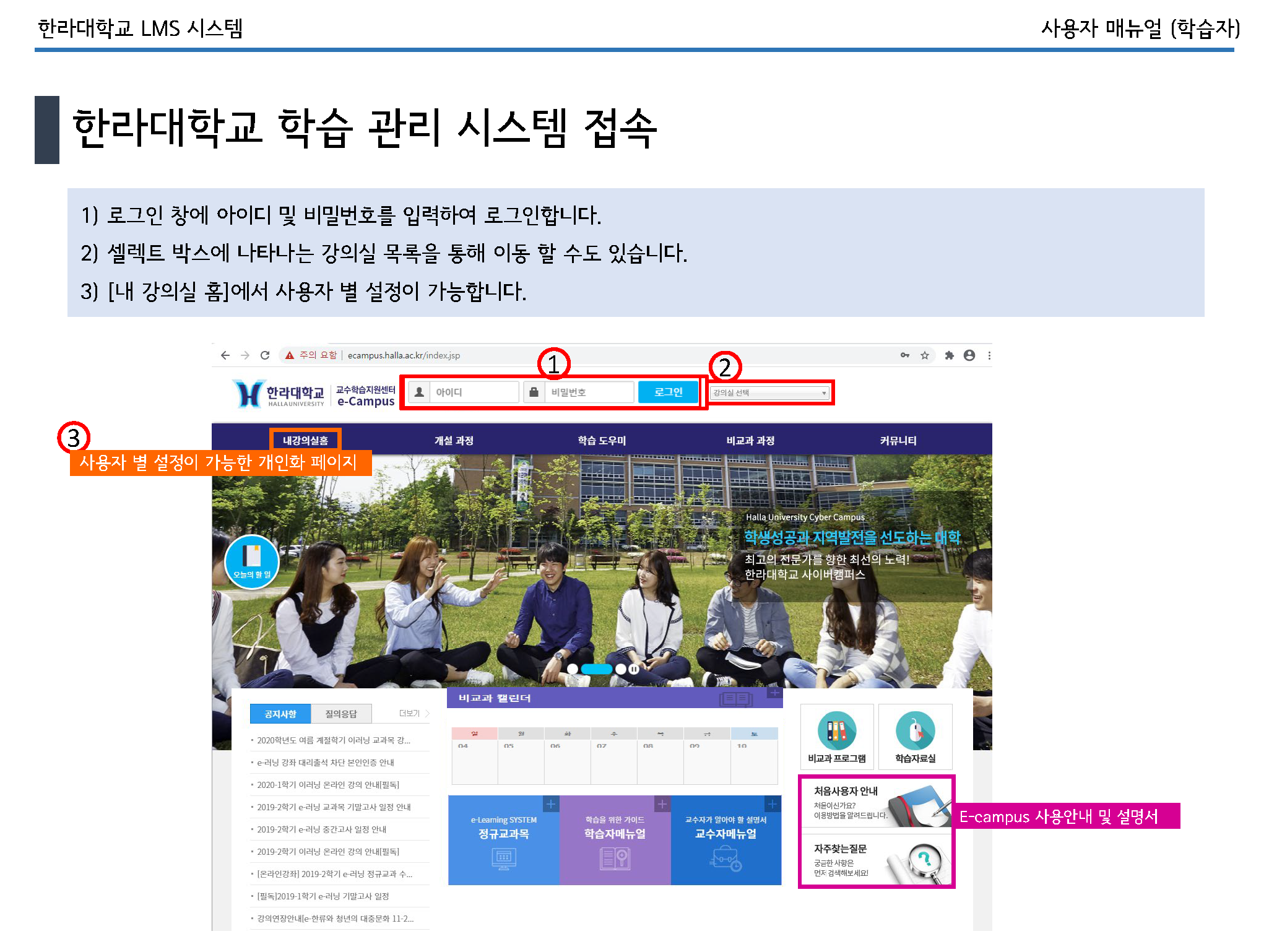
Task: Open the 강의실 선택 dropdown
Action: click(770, 393)
